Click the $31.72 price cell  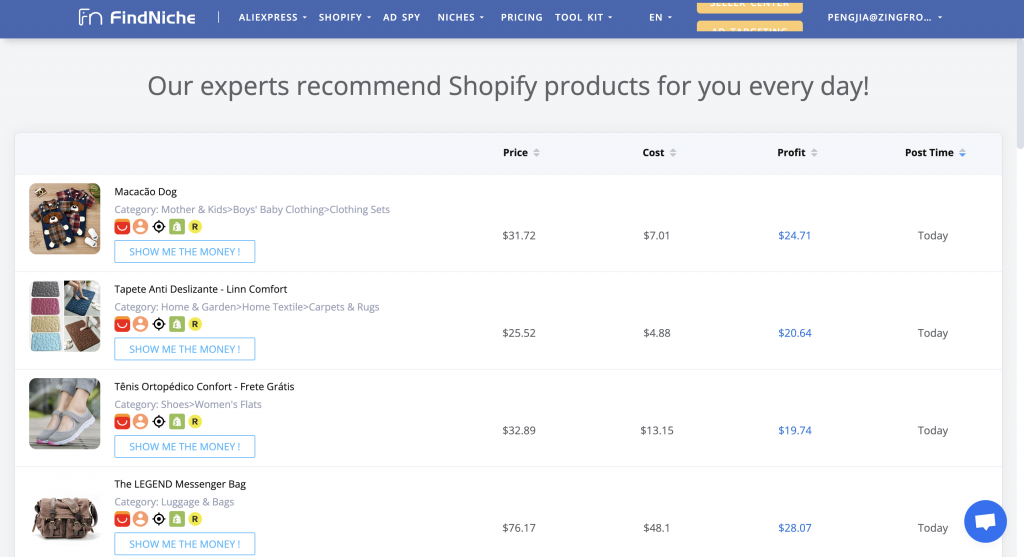pyautogui.click(x=519, y=236)
